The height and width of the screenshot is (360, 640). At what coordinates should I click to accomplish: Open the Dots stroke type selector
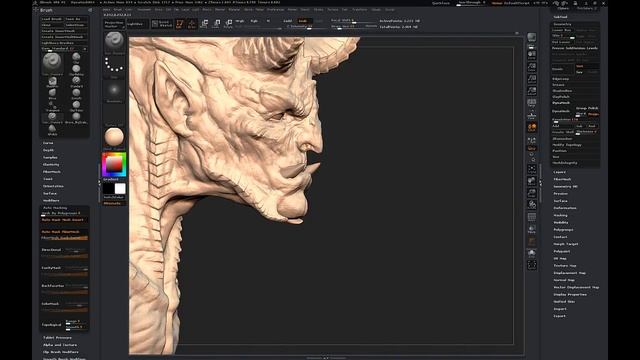114,67
